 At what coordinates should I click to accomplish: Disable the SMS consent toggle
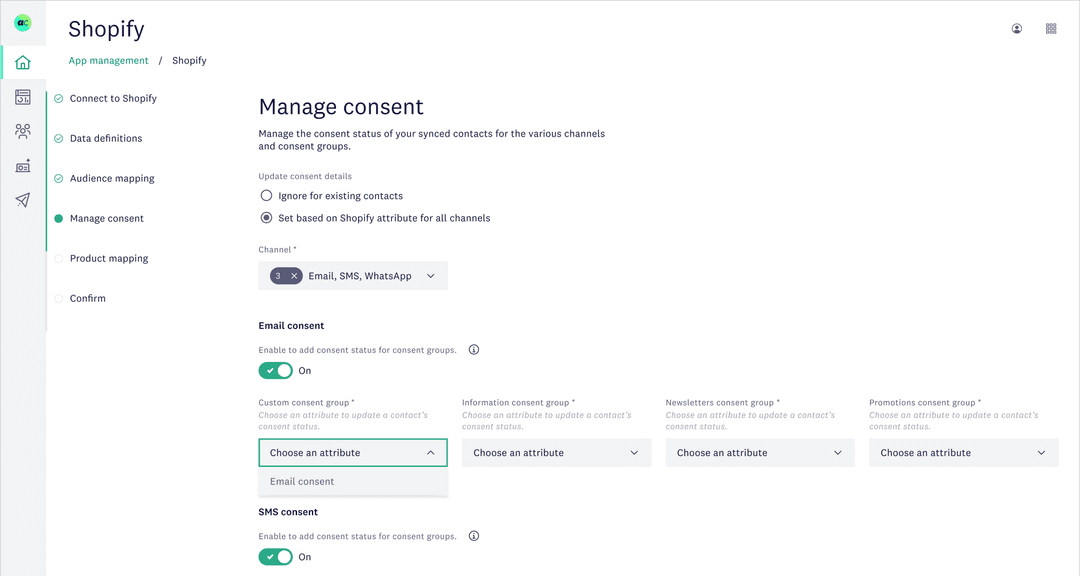[275, 556]
